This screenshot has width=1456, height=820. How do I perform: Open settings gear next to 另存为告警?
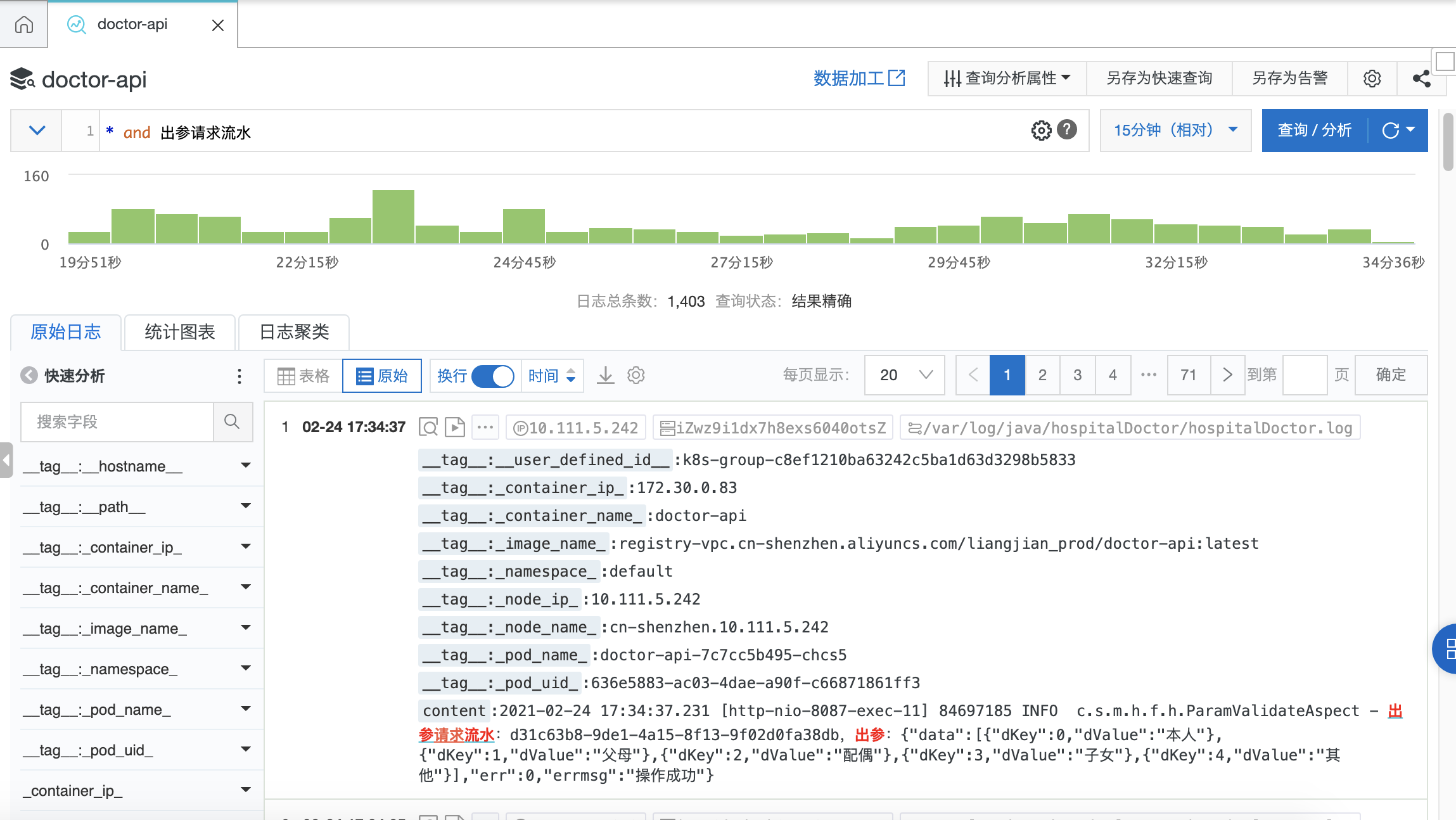click(1372, 79)
